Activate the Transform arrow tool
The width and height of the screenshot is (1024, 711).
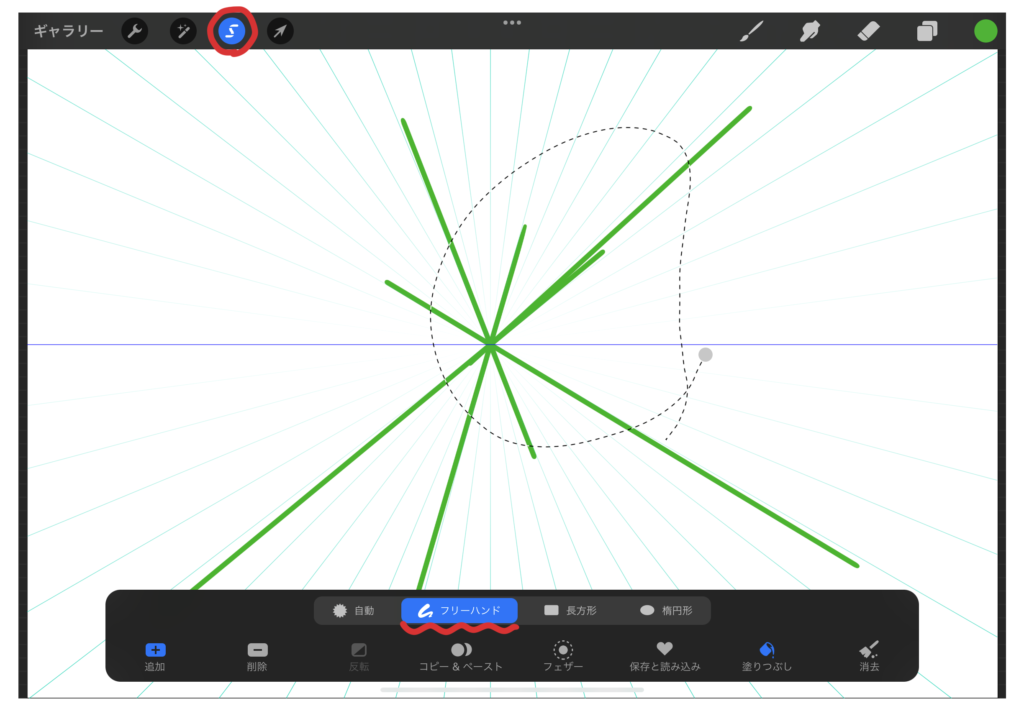[280, 31]
